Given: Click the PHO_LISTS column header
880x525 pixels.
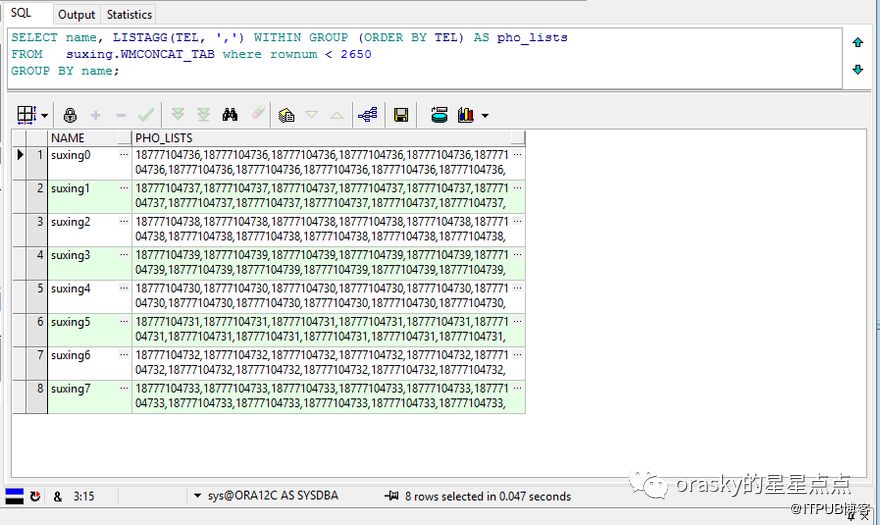Looking at the screenshot, I should (x=320, y=138).
